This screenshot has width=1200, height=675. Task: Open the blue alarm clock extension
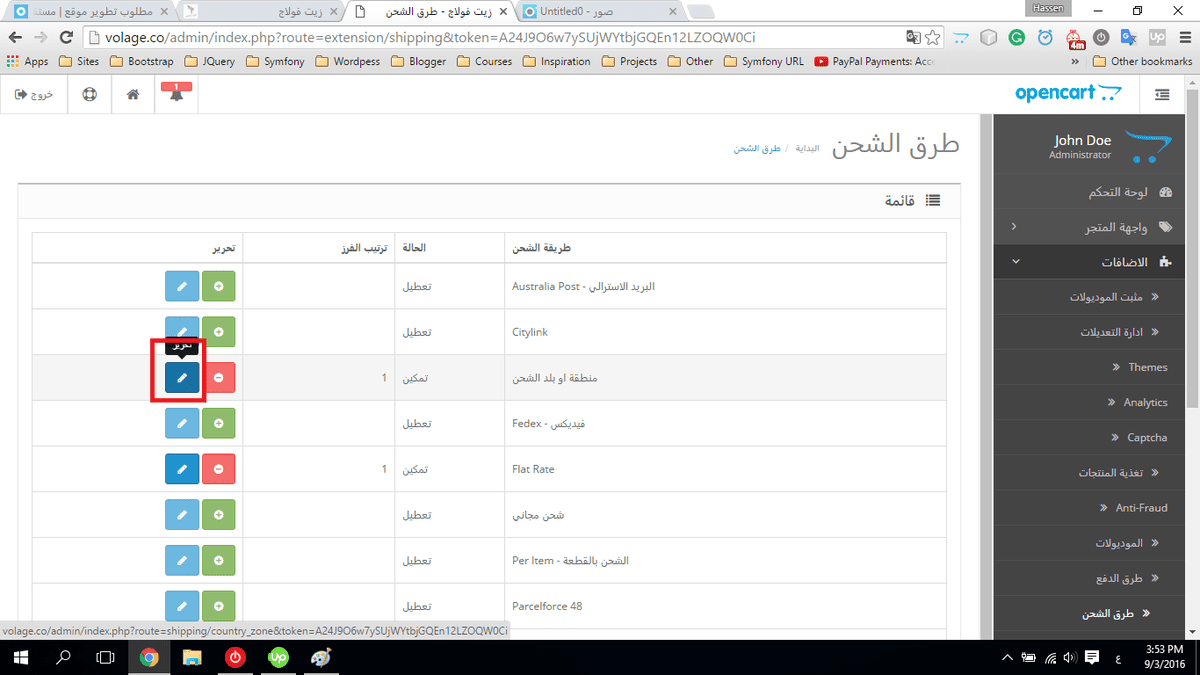pos(1045,37)
